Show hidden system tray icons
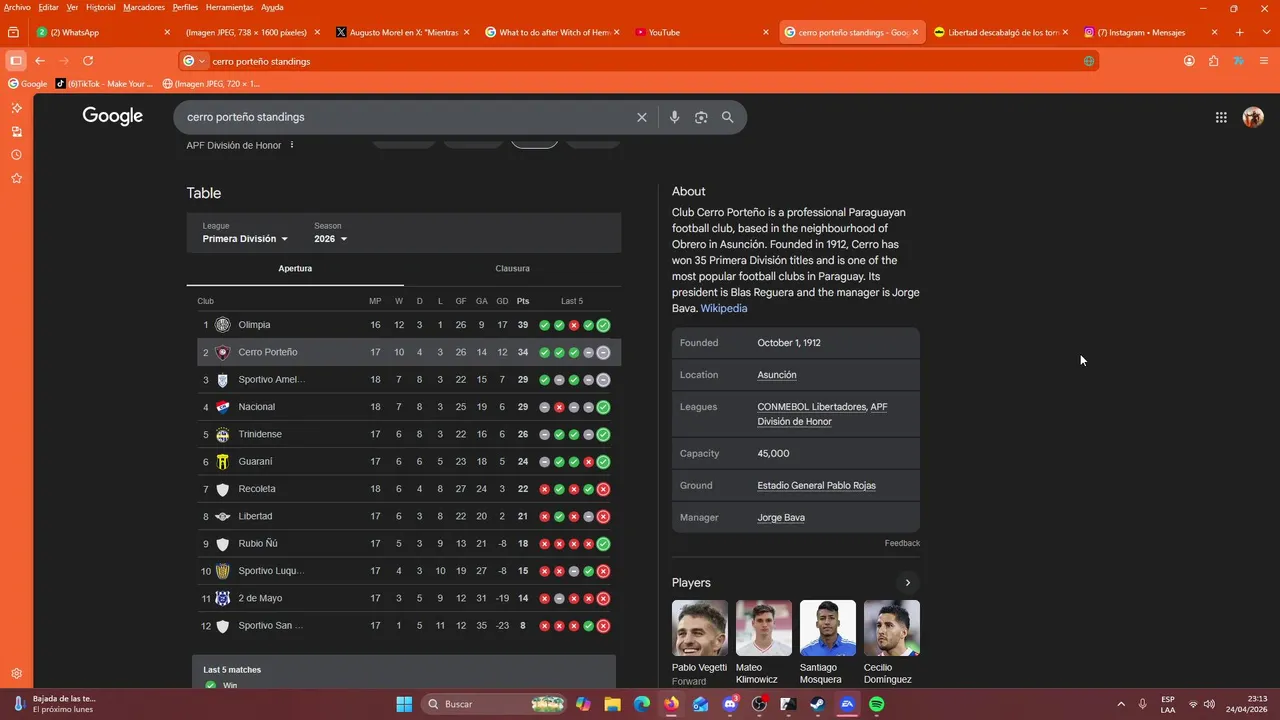Screen dimensions: 1280x720 (x=1121, y=704)
